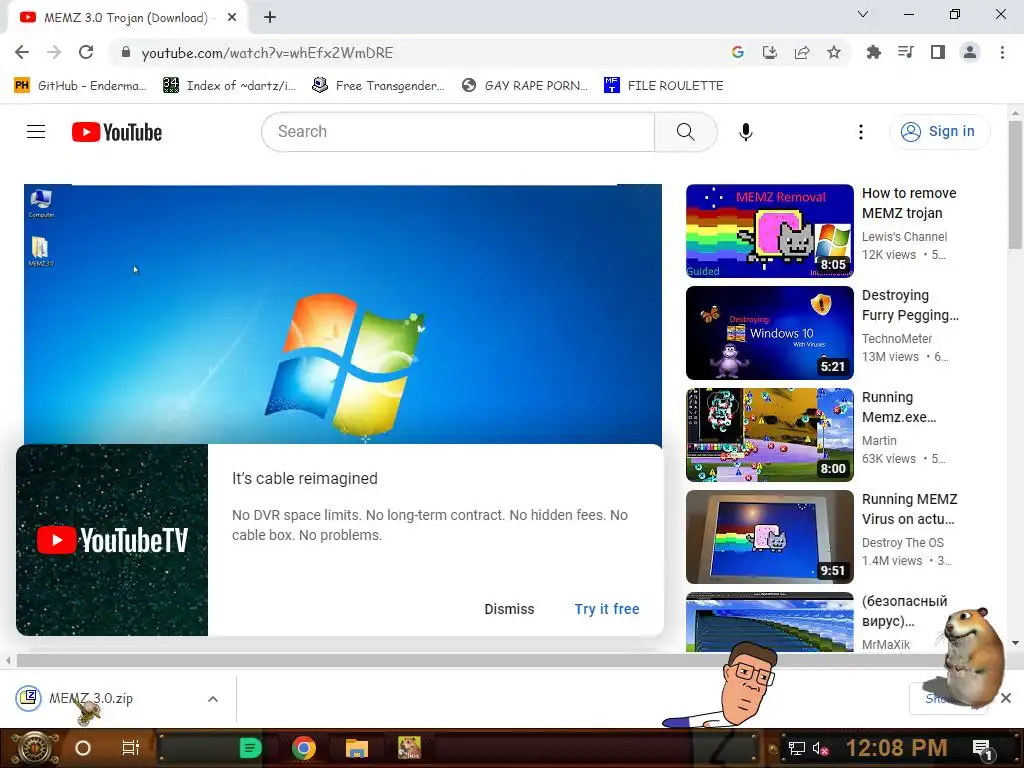Open Cortana search circle on taskbar
This screenshot has height=768, width=1024.
point(83,748)
